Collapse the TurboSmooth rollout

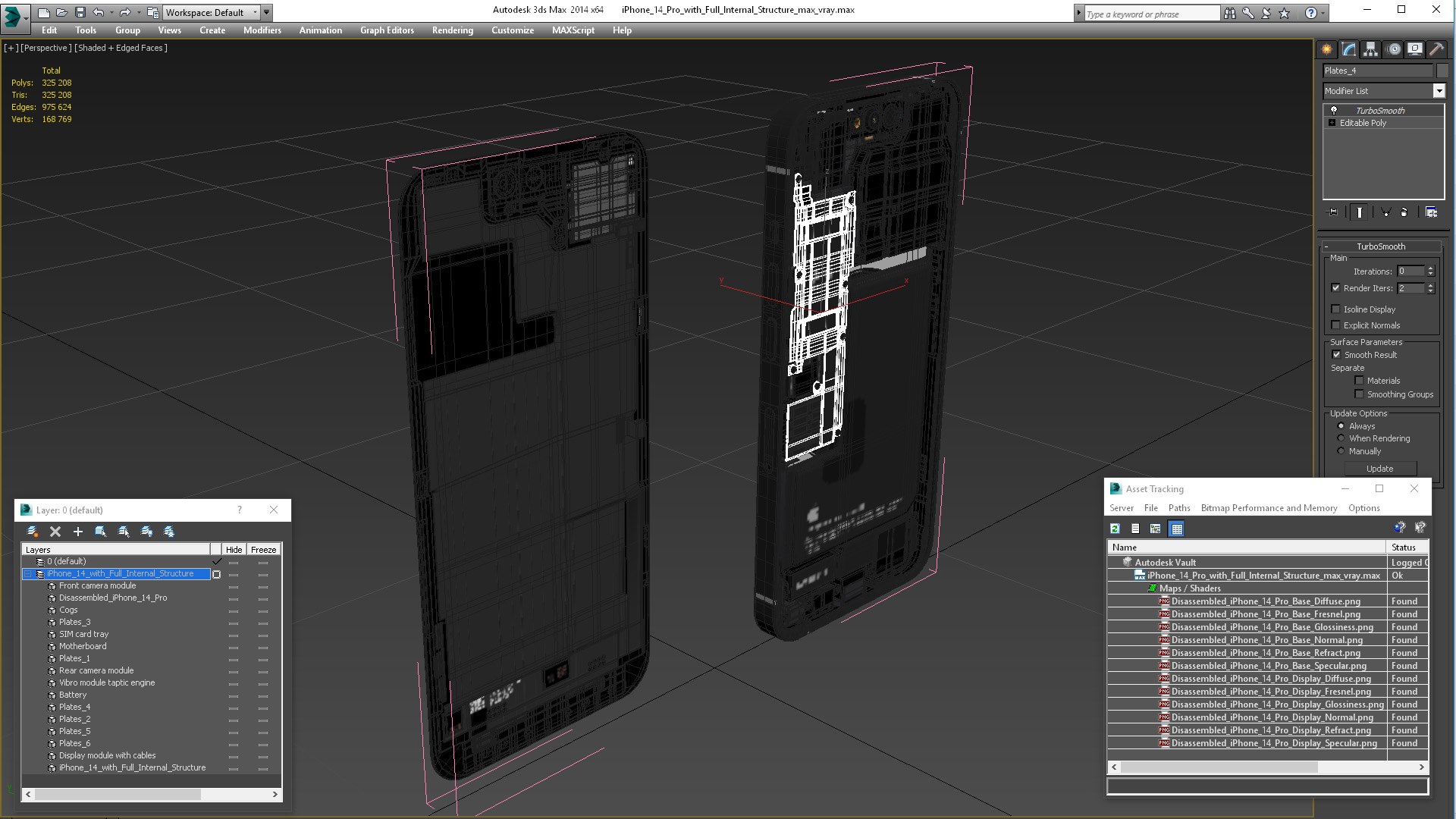point(1326,246)
